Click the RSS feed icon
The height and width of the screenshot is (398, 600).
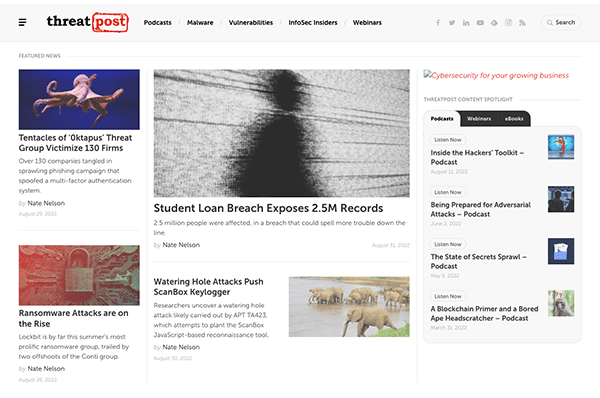(x=522, y=23)
